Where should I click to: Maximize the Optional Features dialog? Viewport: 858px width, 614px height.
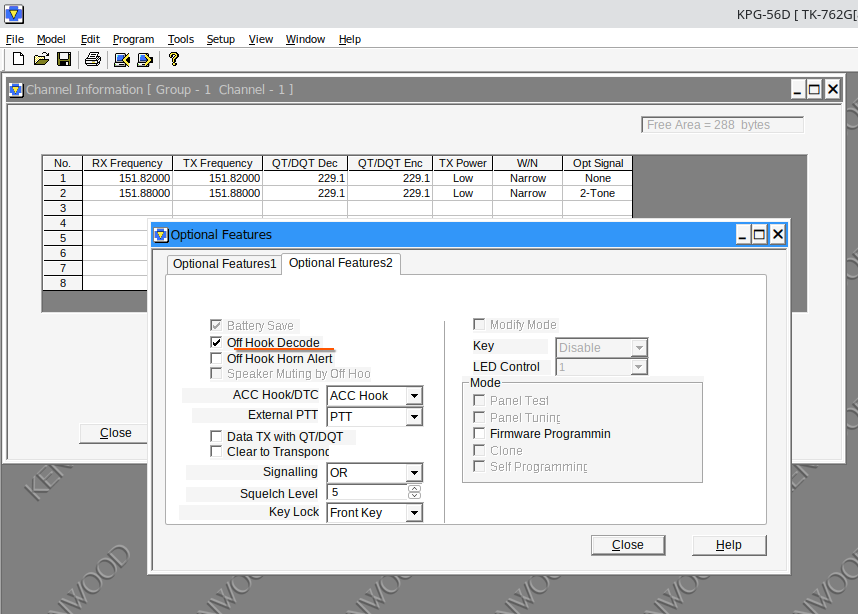759,235
